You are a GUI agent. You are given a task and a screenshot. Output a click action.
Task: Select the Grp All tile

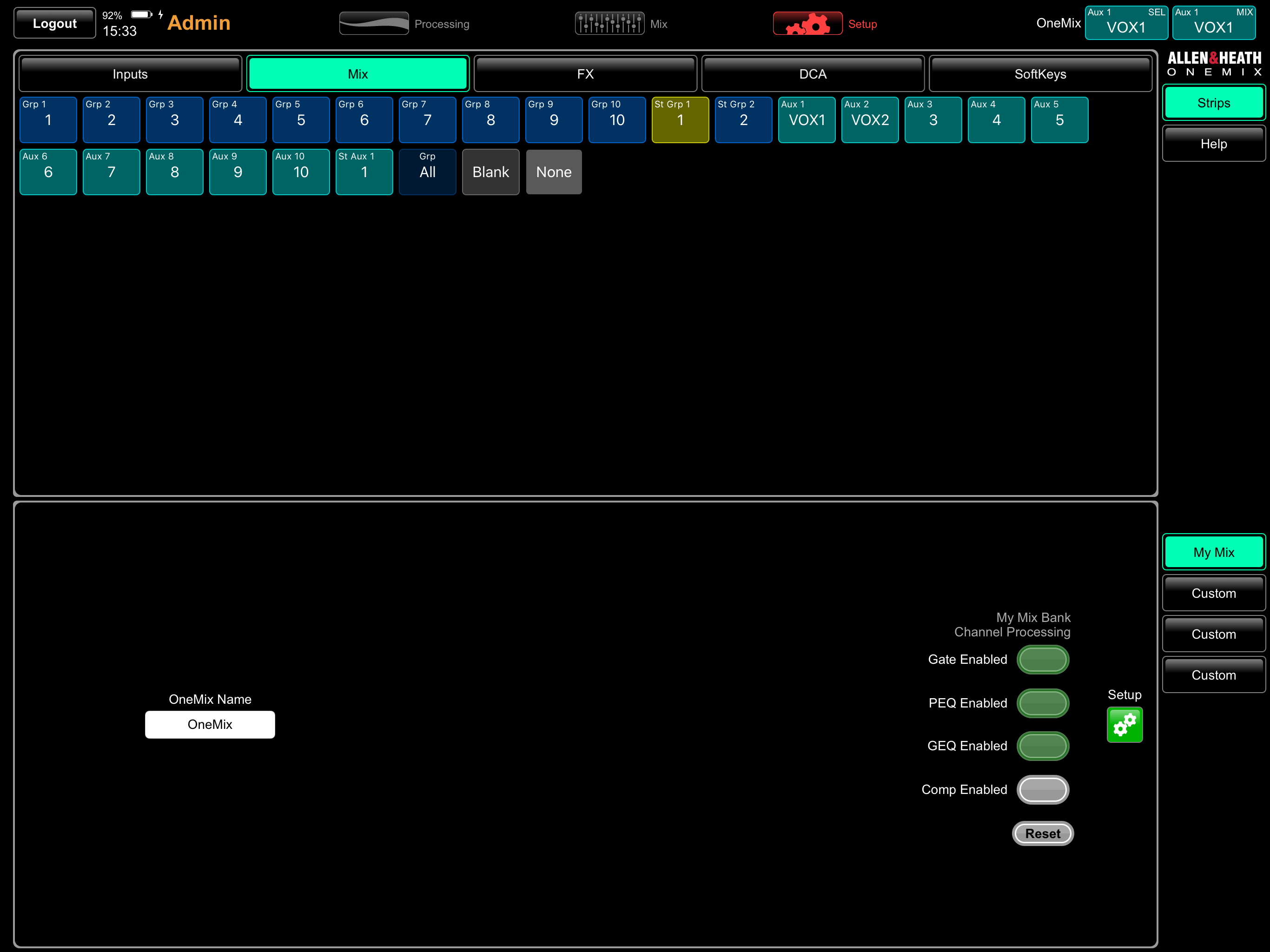pos(427,172)
